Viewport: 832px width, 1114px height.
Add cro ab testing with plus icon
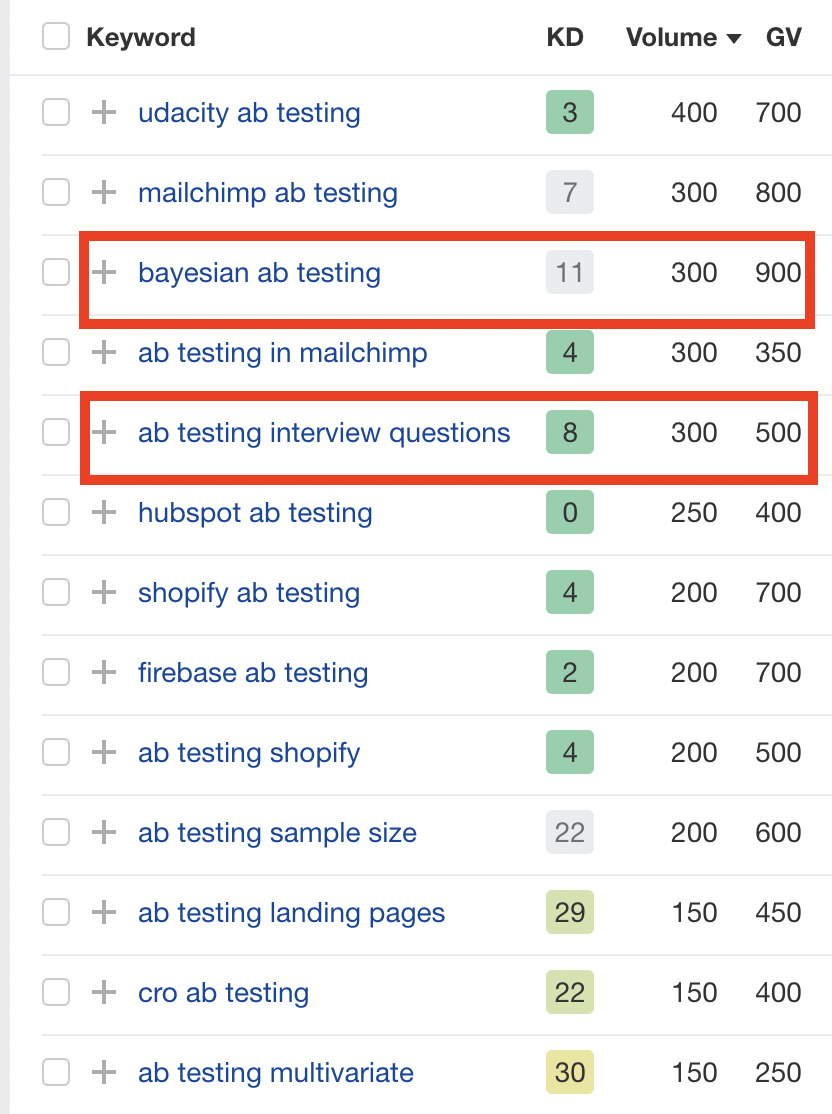(x=104, y=993)
